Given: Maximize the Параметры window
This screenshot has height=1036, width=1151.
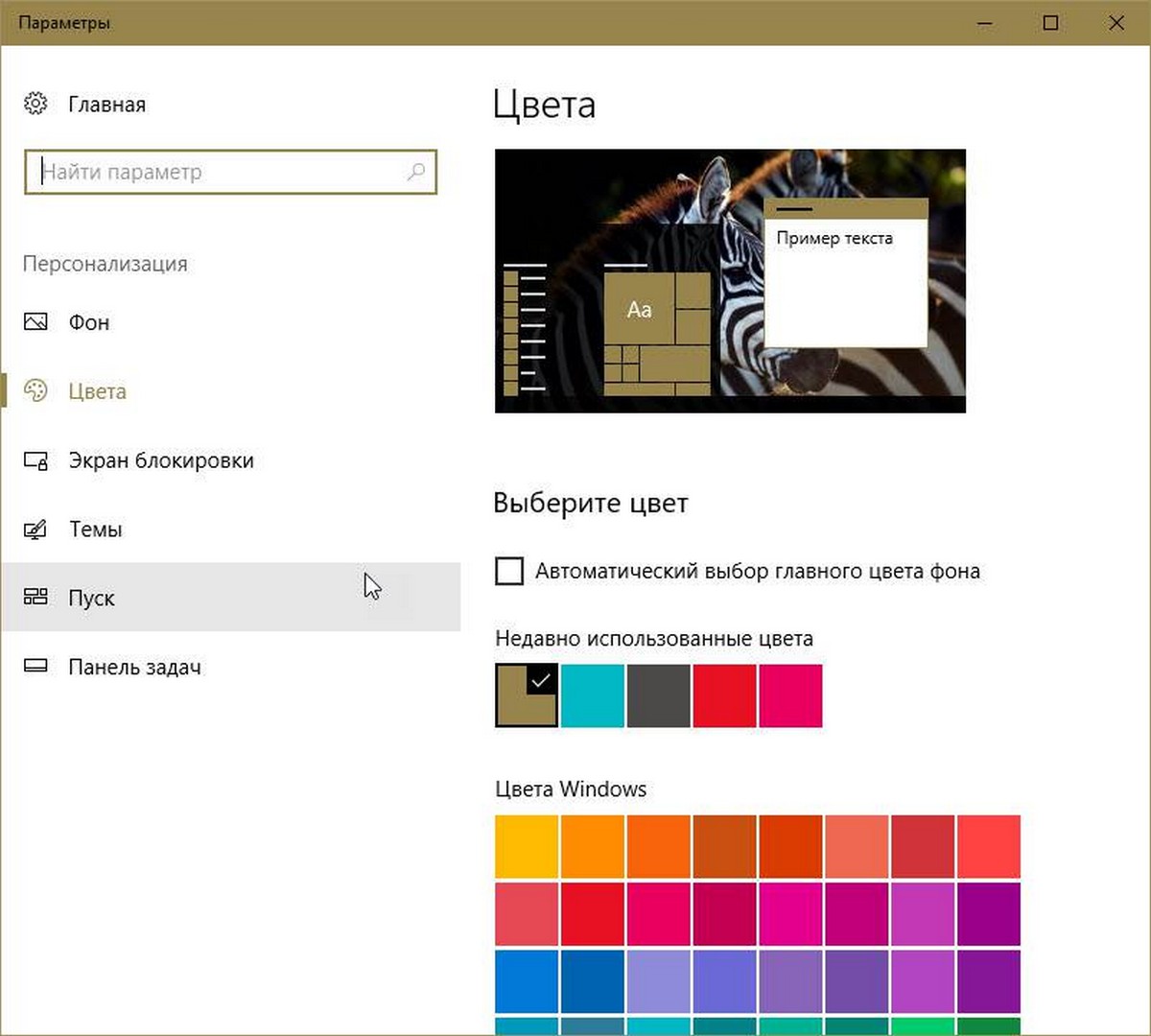Looking at the screenshot, I should coord(1050,23).
